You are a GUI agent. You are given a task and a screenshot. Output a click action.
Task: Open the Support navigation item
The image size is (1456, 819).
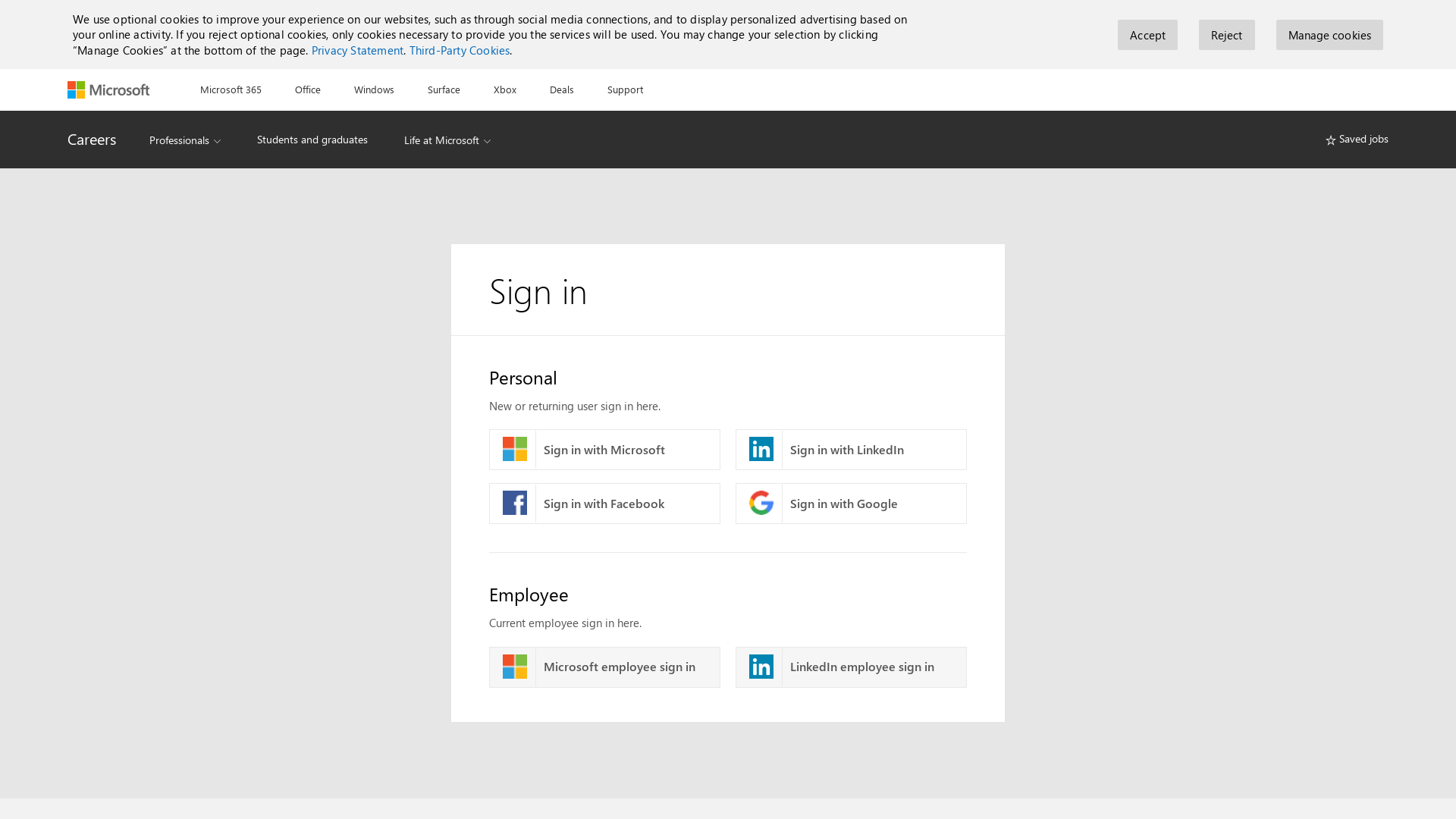tap(626, 89)
